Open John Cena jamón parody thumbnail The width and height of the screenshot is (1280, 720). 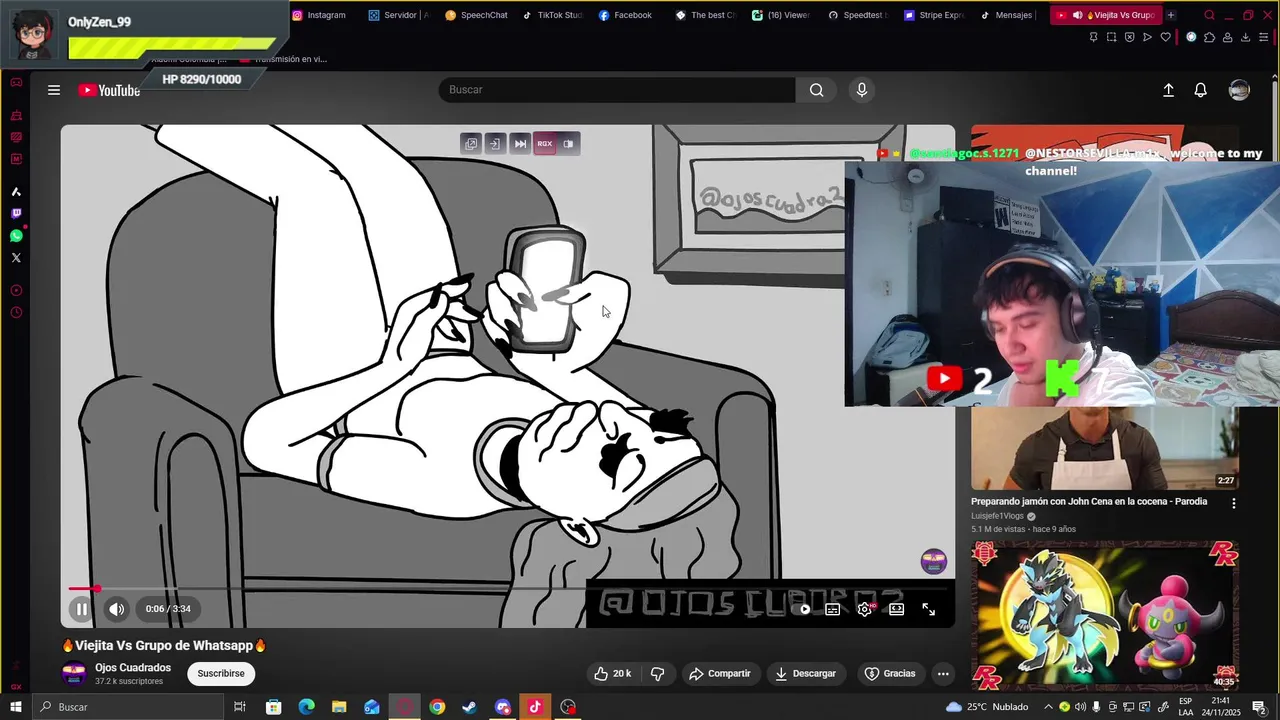(x=1105, y=448)
